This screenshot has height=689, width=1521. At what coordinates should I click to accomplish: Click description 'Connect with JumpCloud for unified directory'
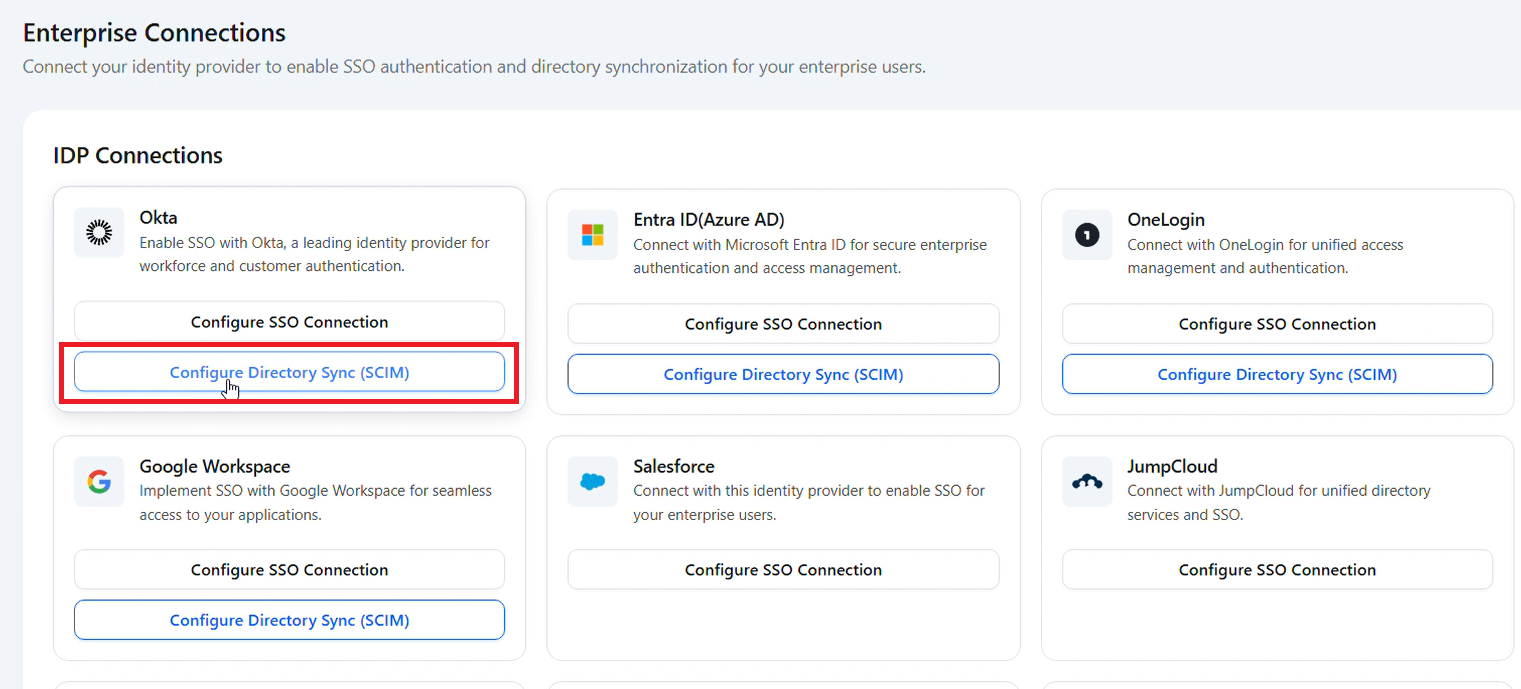coord(1279,503)
